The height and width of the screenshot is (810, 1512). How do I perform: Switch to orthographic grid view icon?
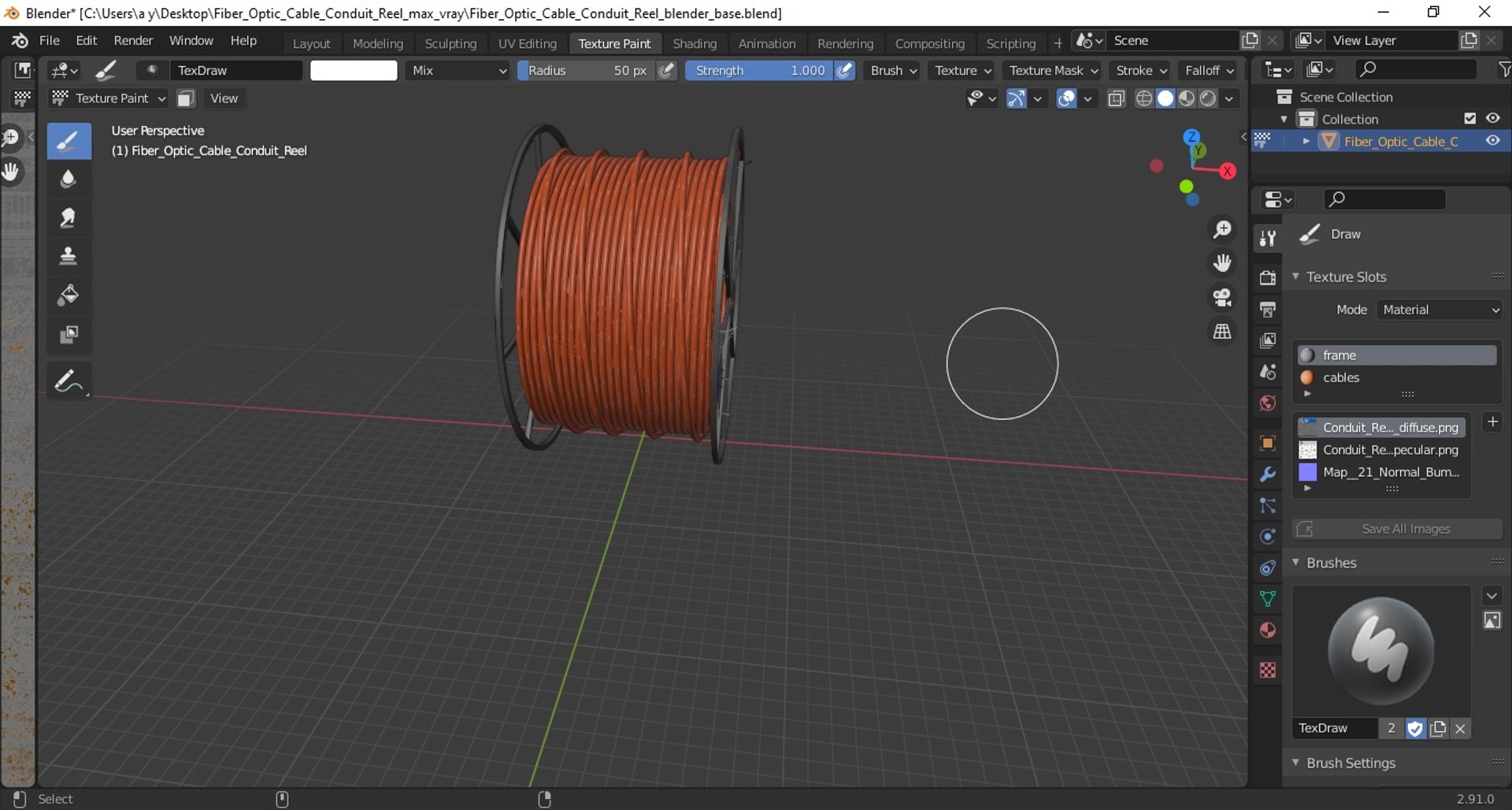tap(1222, 332)
